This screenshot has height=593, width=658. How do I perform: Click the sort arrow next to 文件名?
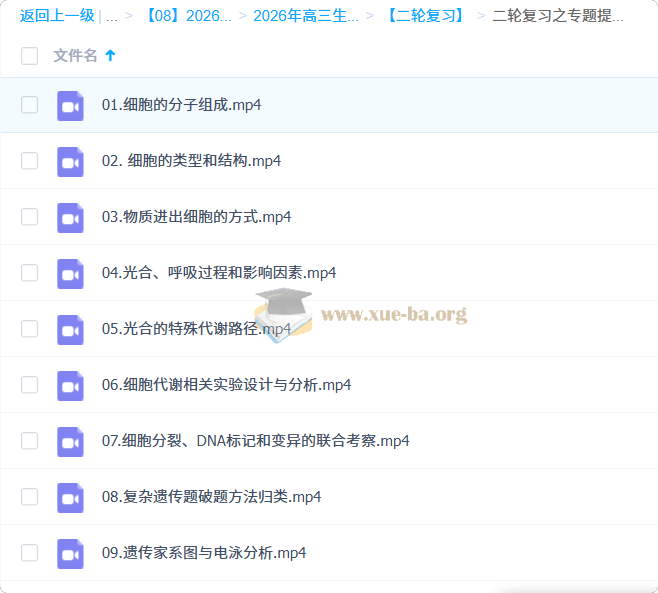click(x=110, y=56)
